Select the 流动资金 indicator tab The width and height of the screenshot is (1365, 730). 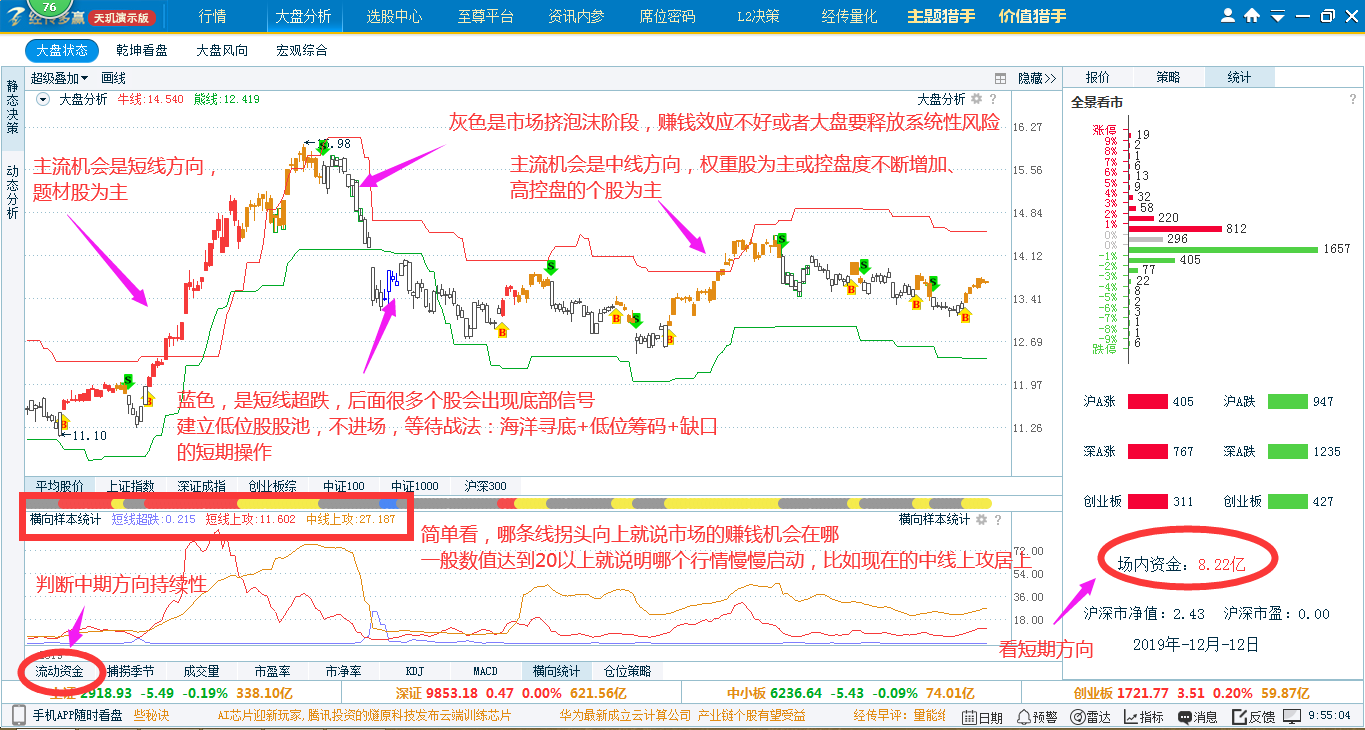[60, 671]
